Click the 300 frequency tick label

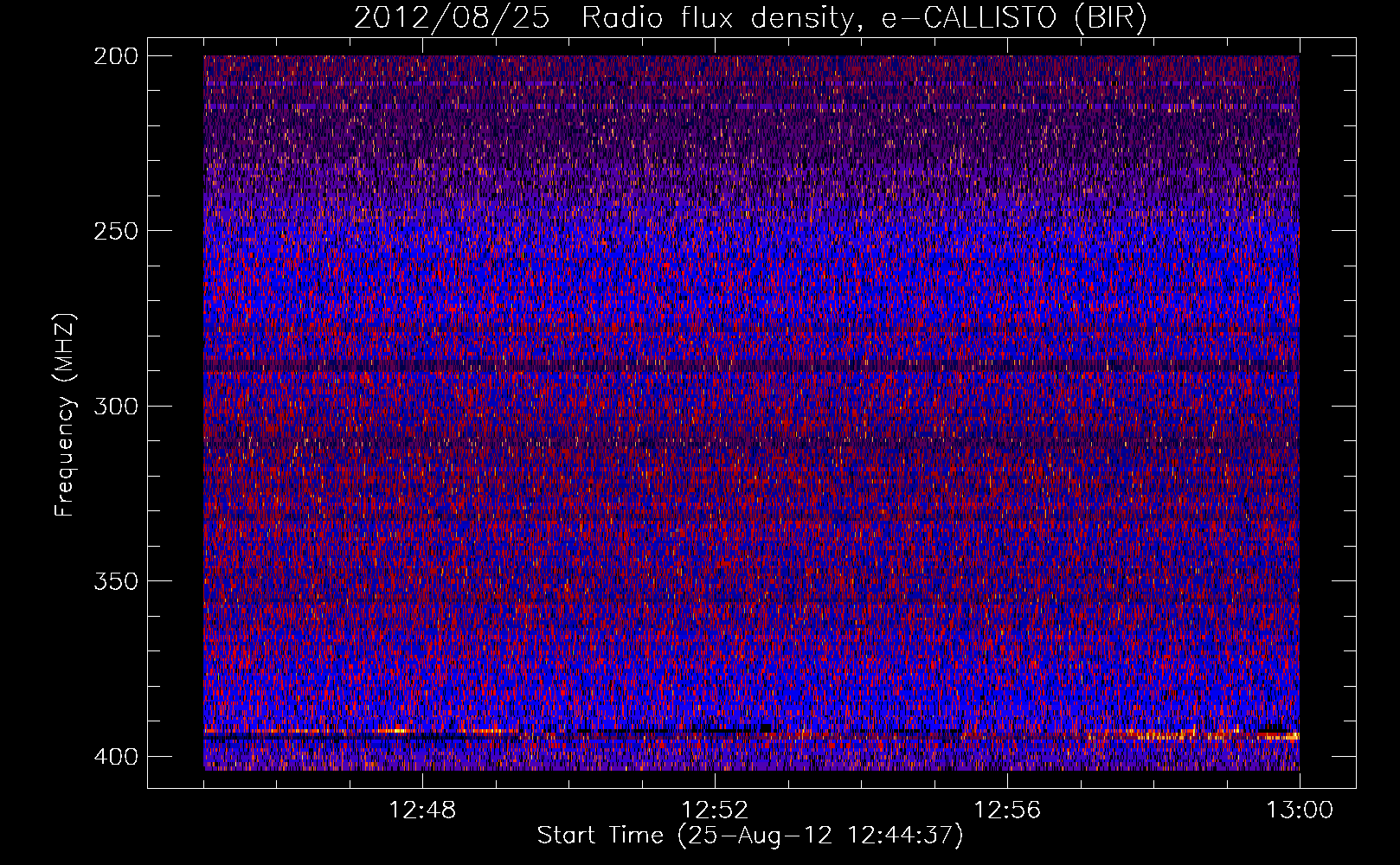[x=115, y=406]
